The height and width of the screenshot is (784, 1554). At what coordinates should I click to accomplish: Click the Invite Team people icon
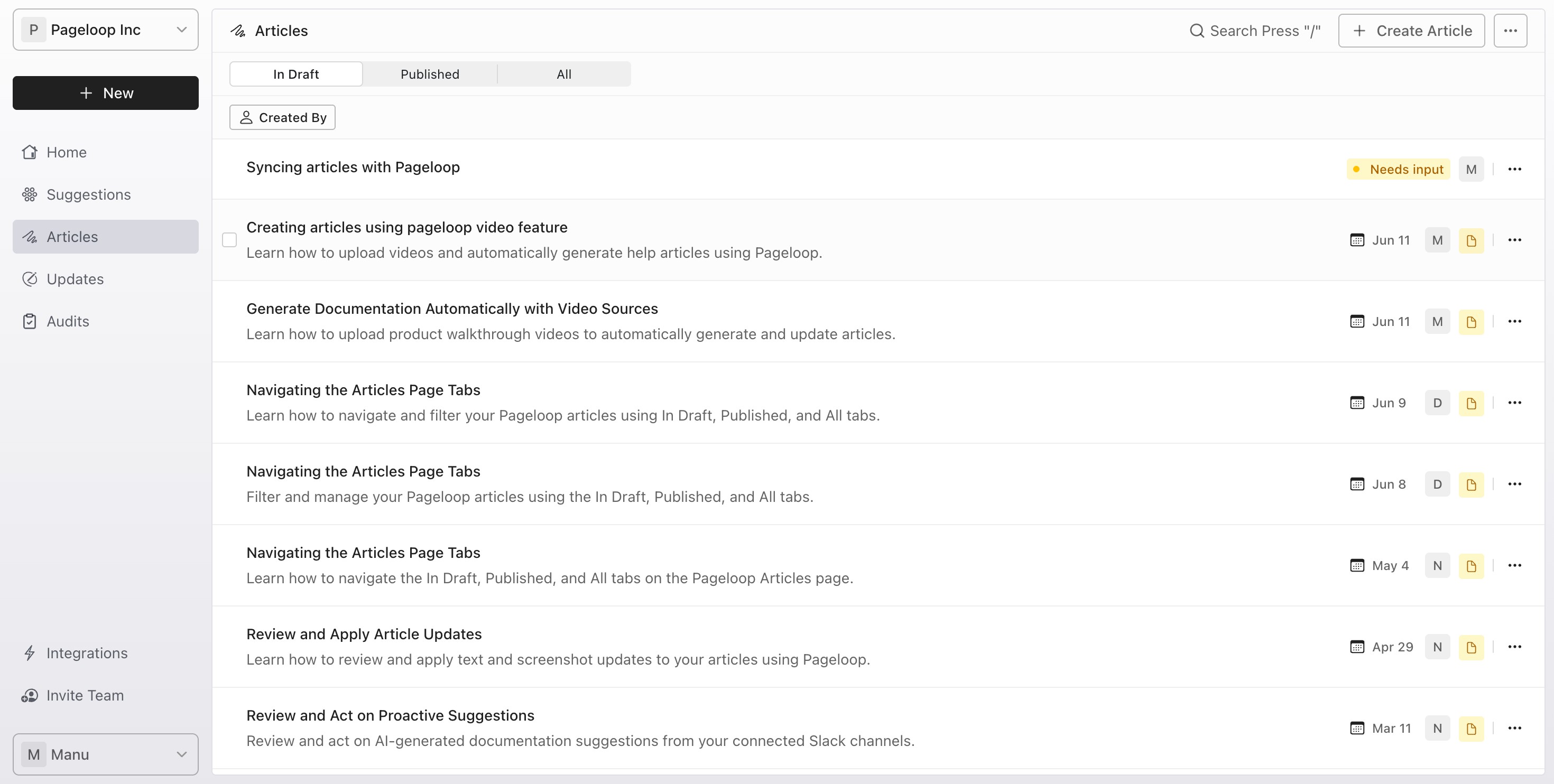30,695
